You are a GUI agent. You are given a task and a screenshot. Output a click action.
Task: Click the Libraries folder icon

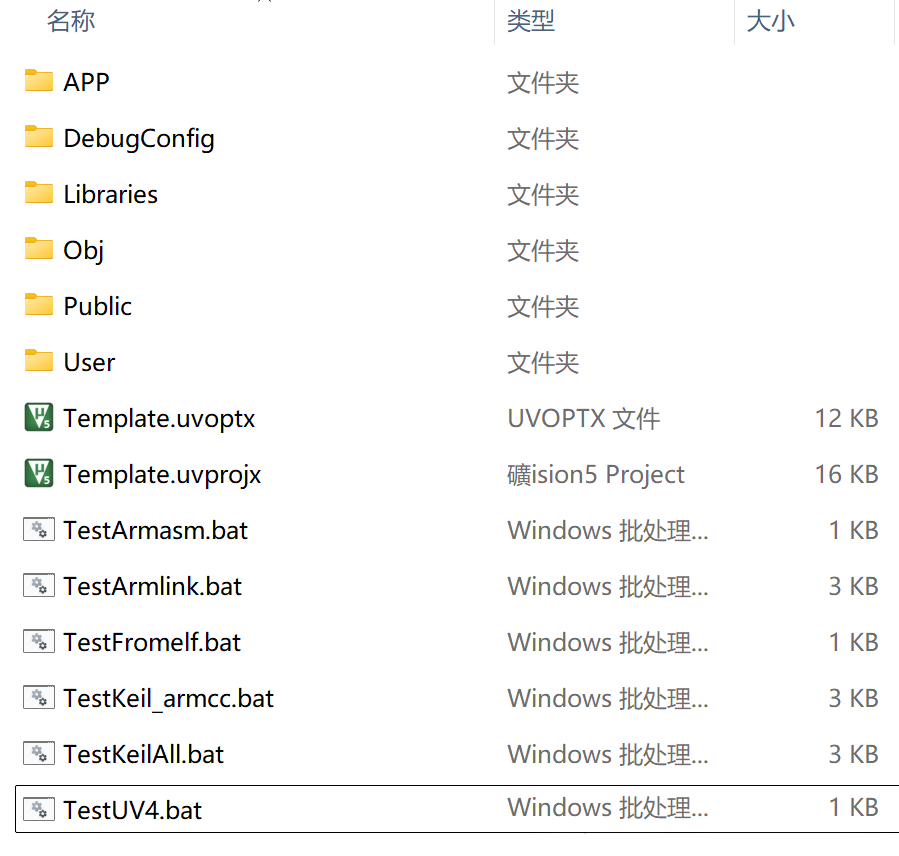click(38, 193)
